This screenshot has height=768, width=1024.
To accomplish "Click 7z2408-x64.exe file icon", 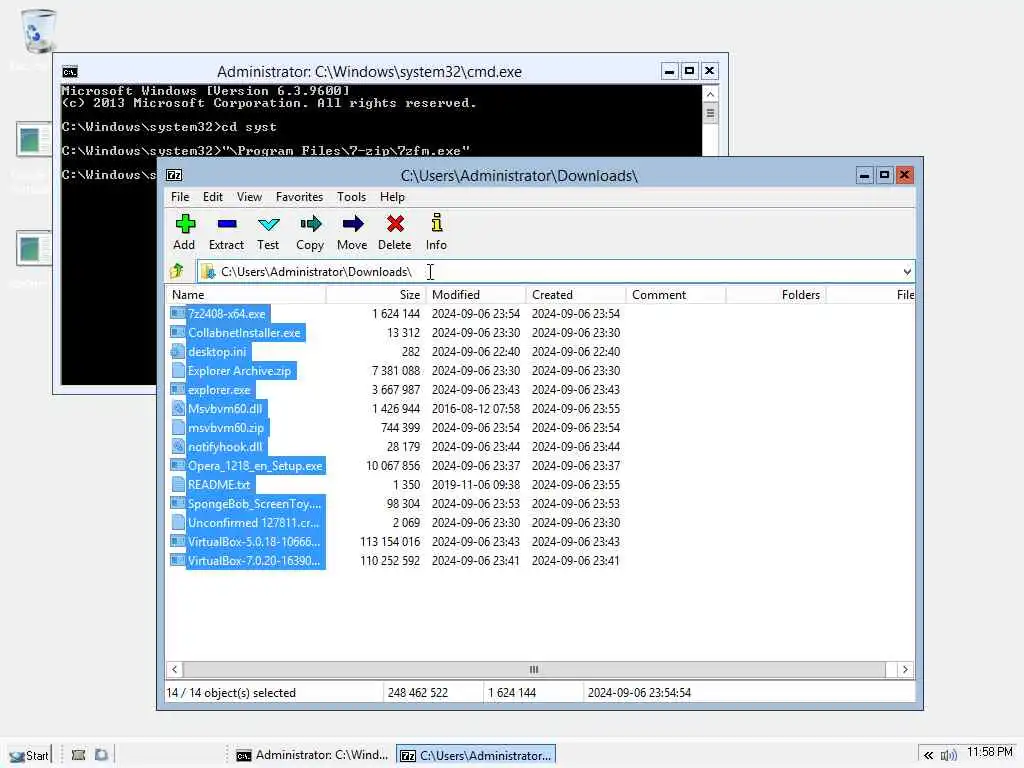I will [178, 313].
